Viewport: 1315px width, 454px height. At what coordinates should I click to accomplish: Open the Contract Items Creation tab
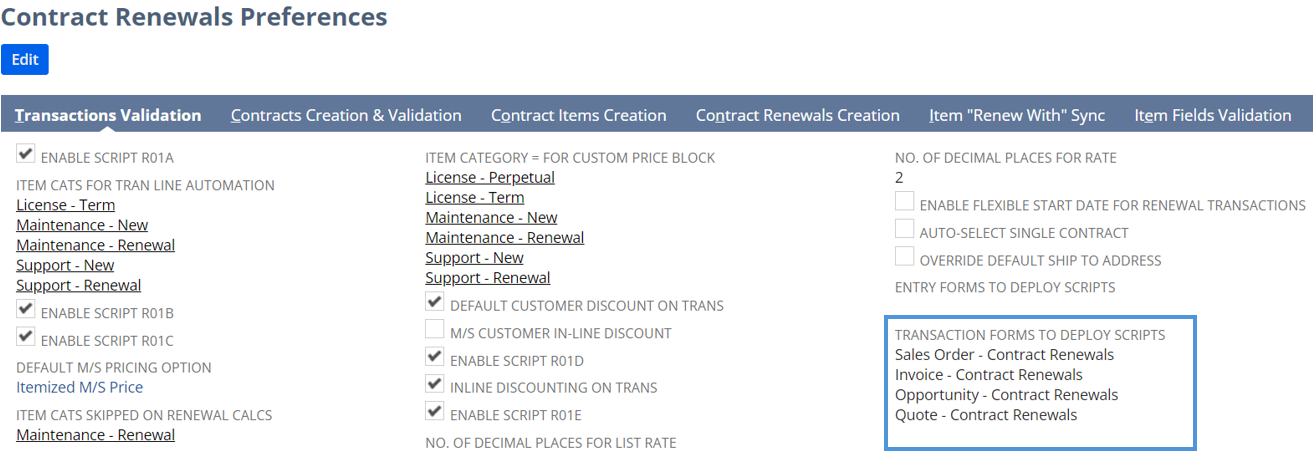(578, 115)
